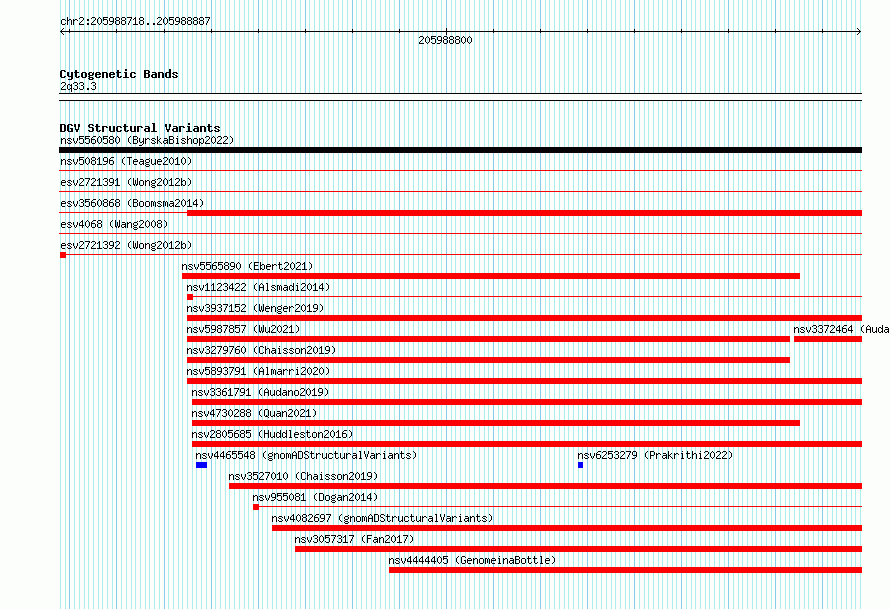The height and width of the screenshot is (609, 890).
Task: Click the nsv3372464 label at right edge
Action: coord(841,329)
